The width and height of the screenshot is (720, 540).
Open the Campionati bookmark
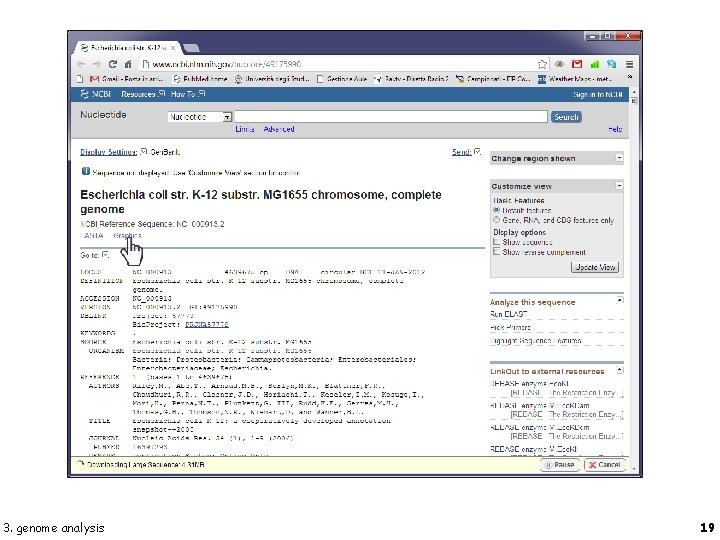point(493,79)
